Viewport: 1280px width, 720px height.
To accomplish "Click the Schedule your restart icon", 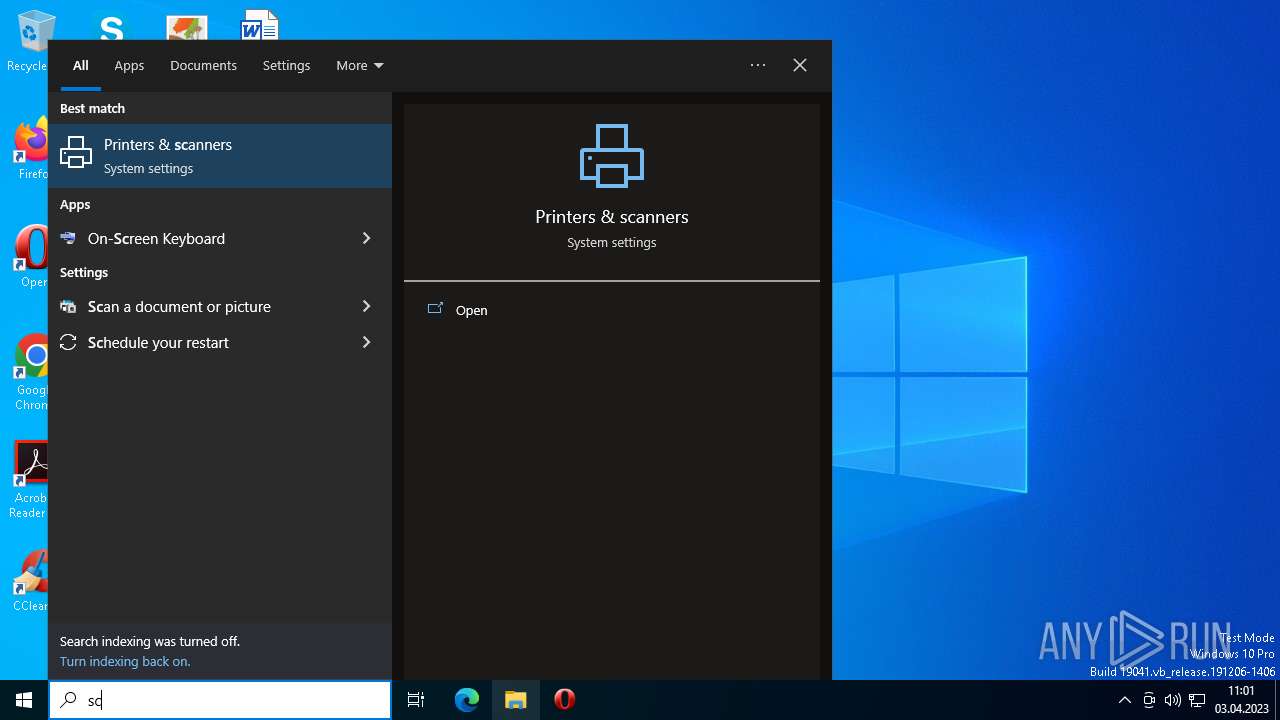I will (68, 342).
